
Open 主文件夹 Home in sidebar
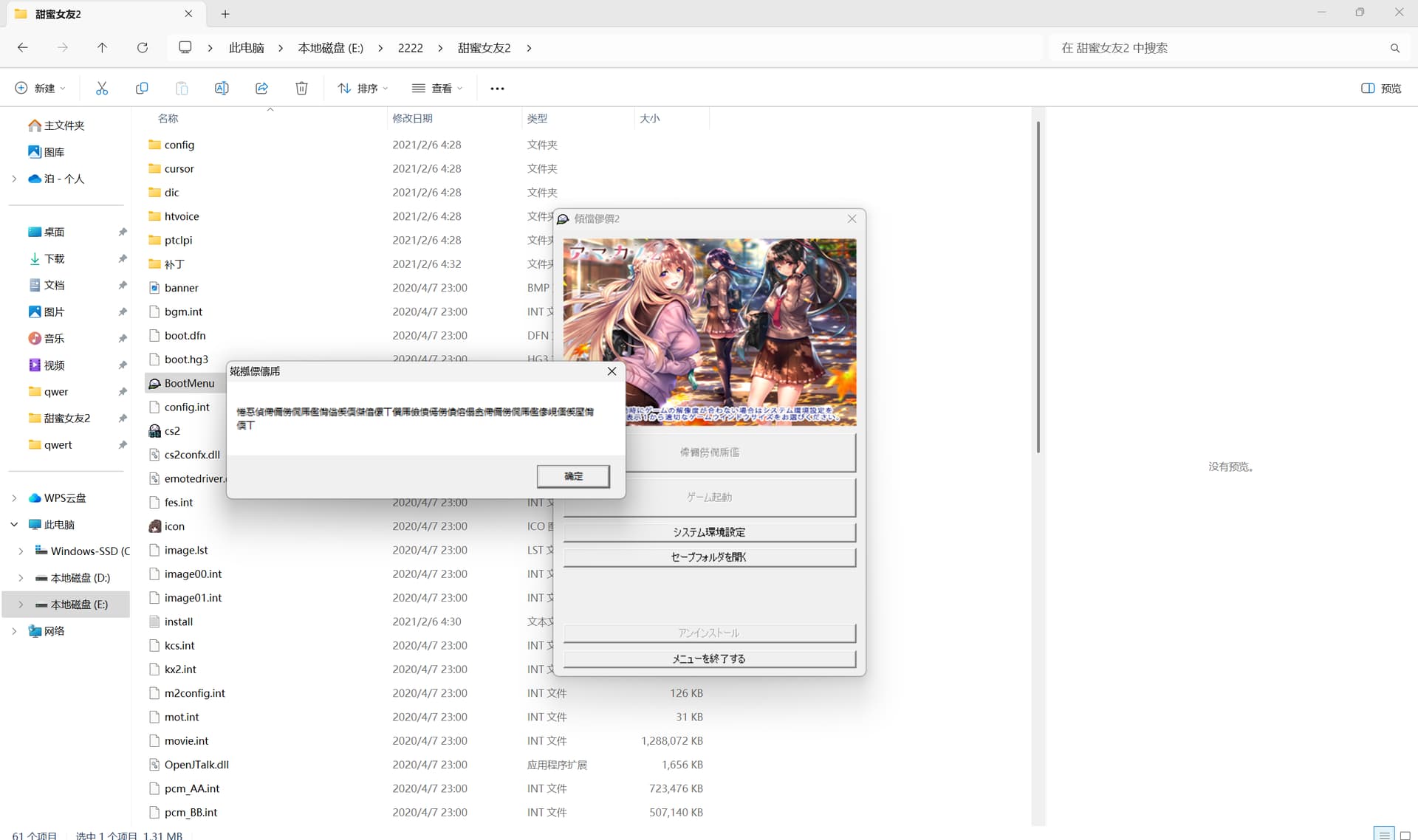(x=56, y=125)
